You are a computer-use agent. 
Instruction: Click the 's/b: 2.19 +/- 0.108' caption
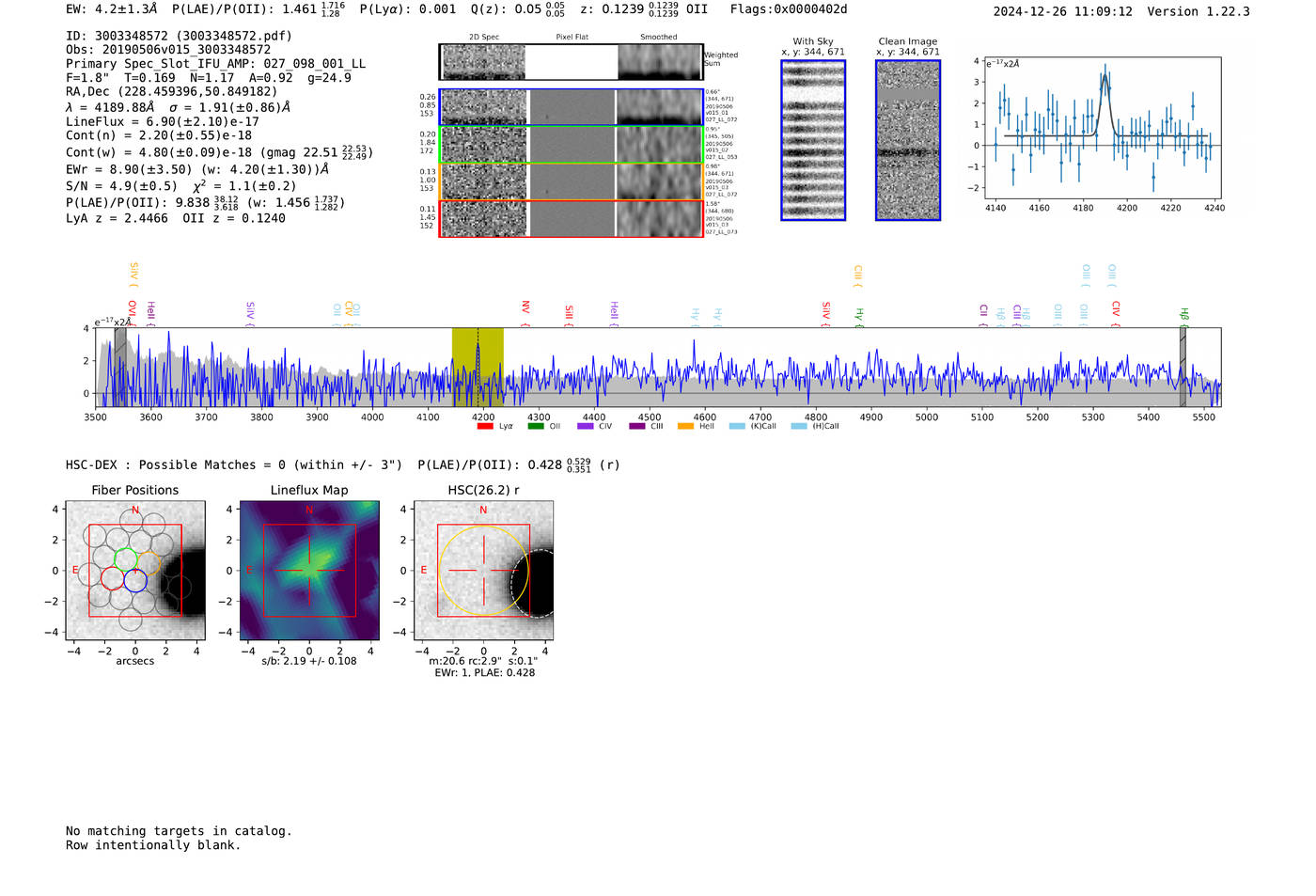coord(309,661)
